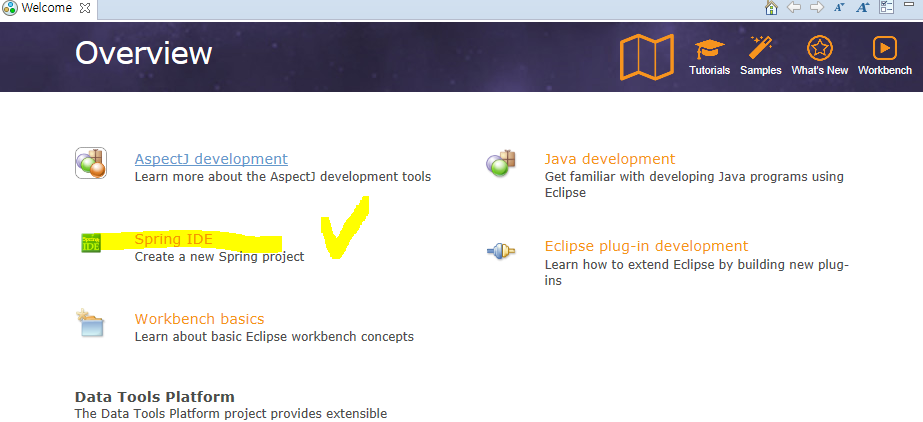Click the Overview page title
This screenshot has width=923, height=422.
pos(143,54)
